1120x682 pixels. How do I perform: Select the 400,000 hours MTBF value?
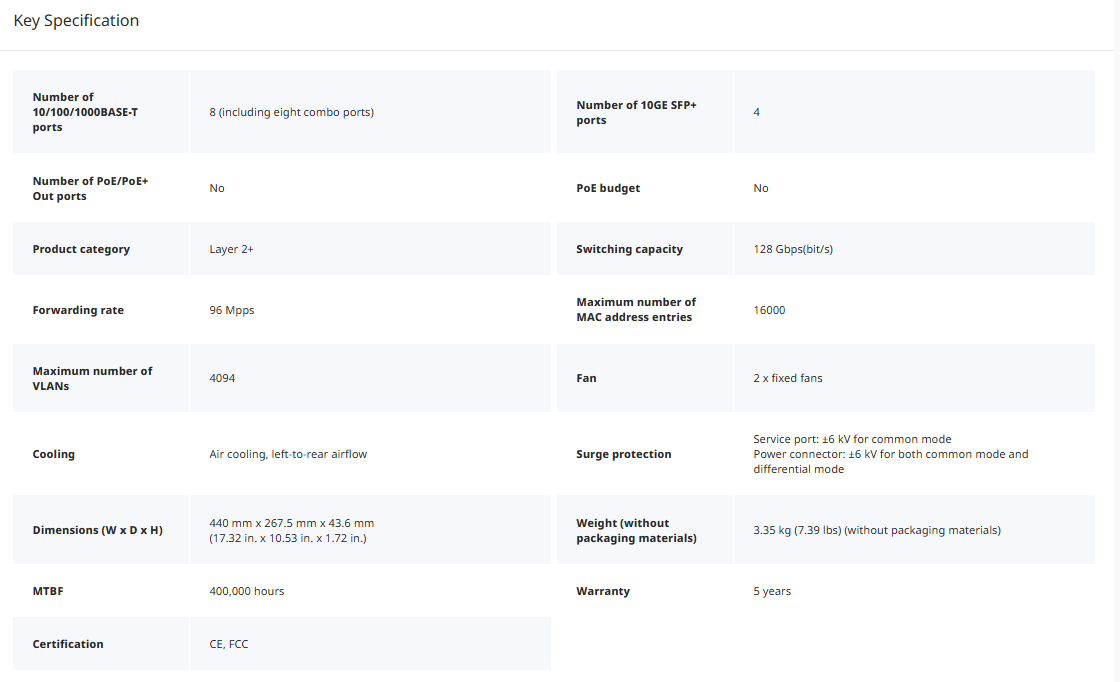coord(246,591)
